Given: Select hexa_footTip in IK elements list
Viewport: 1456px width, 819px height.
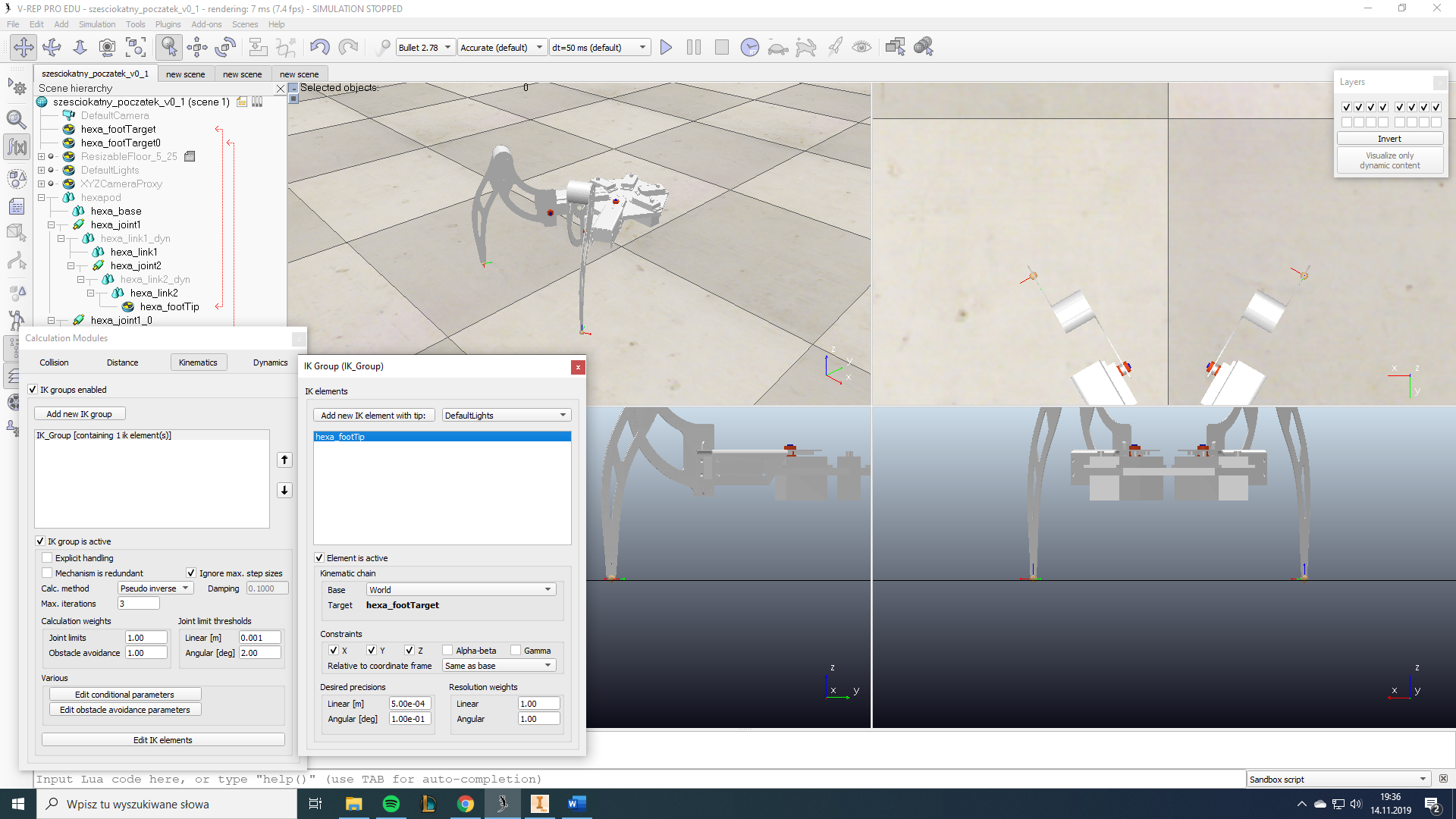Looking at the screenshot, I should 442,437.
